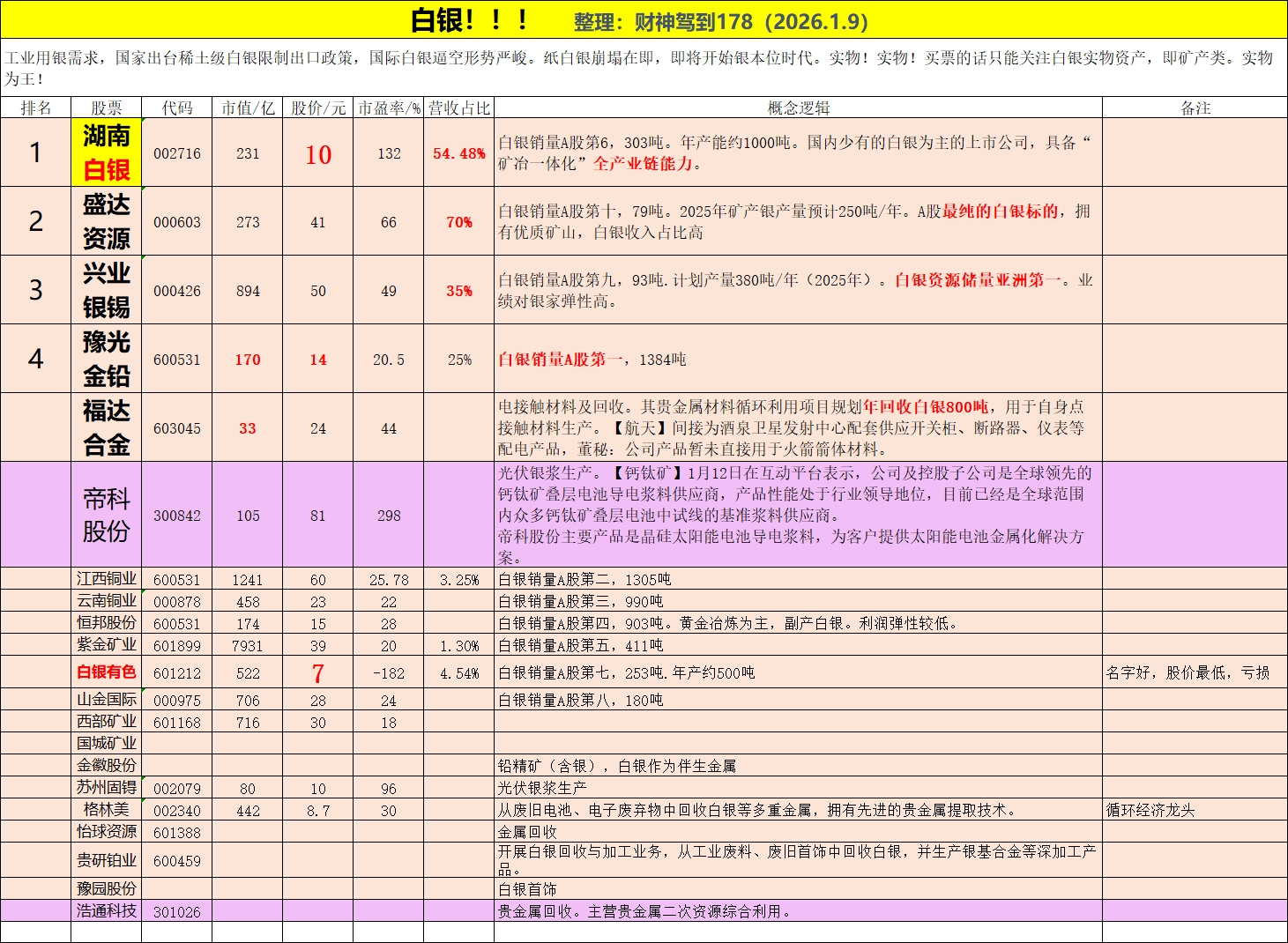Select the large red share price 7
The height and width of the screenshot is (943, 1288).
(318, 673)
